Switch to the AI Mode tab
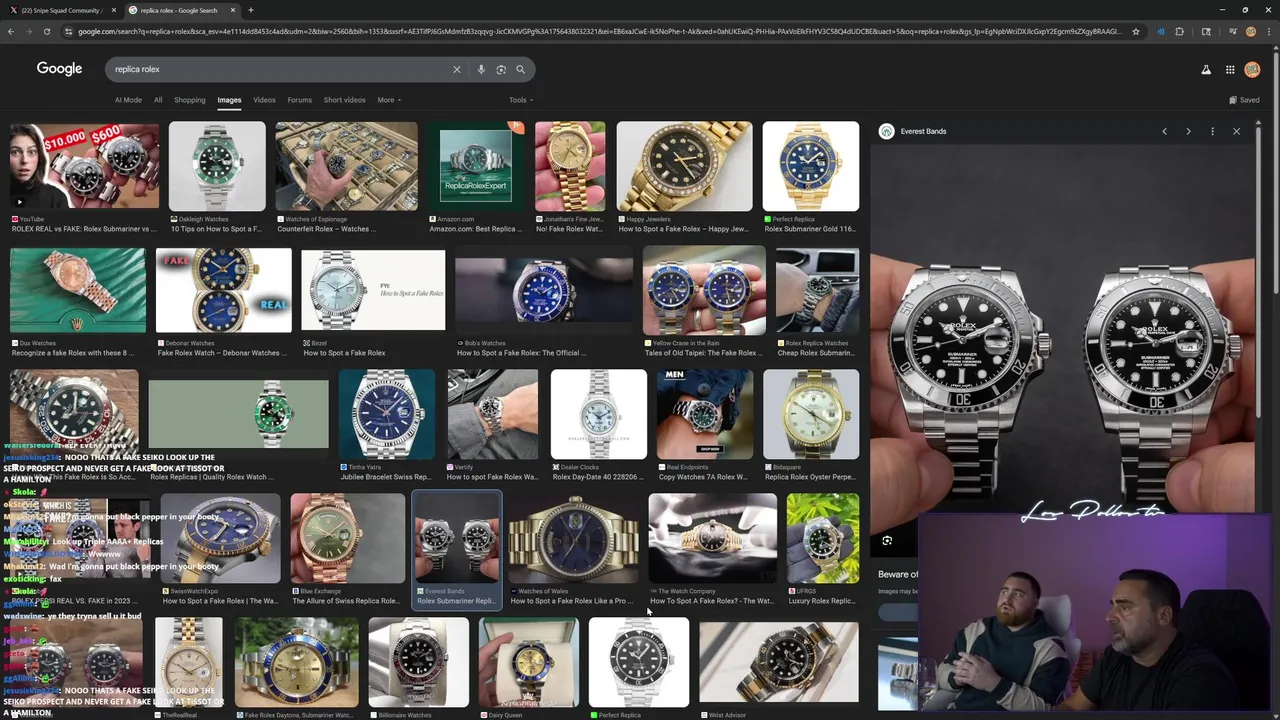Screen dimensions: 1280x720 point(128,100)
